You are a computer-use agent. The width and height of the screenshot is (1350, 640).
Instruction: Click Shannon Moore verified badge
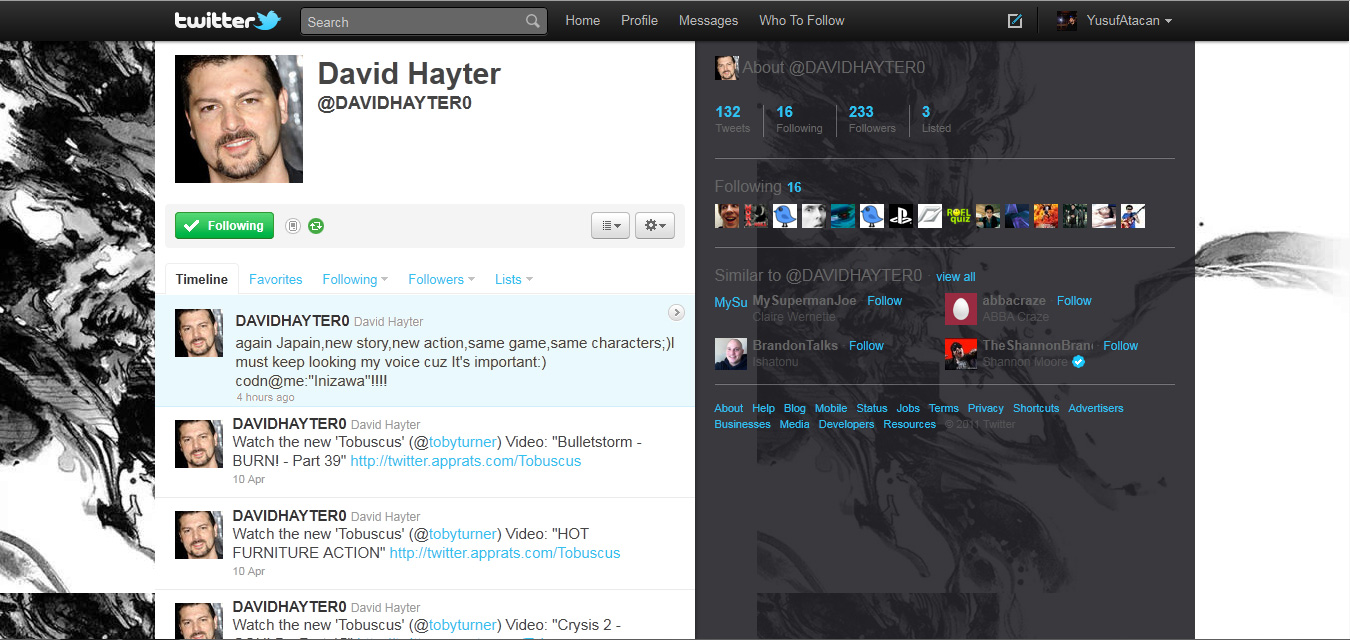coord(1078,362)
